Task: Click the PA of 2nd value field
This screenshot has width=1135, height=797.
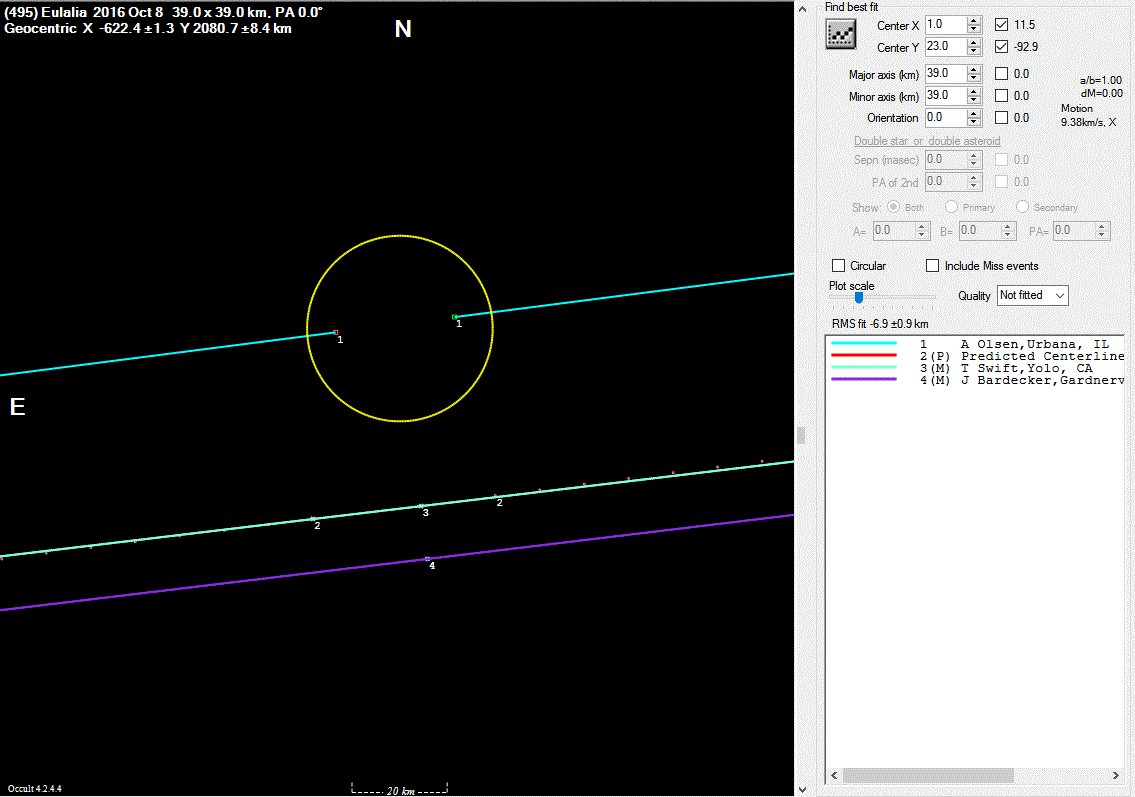Action: 945,182
